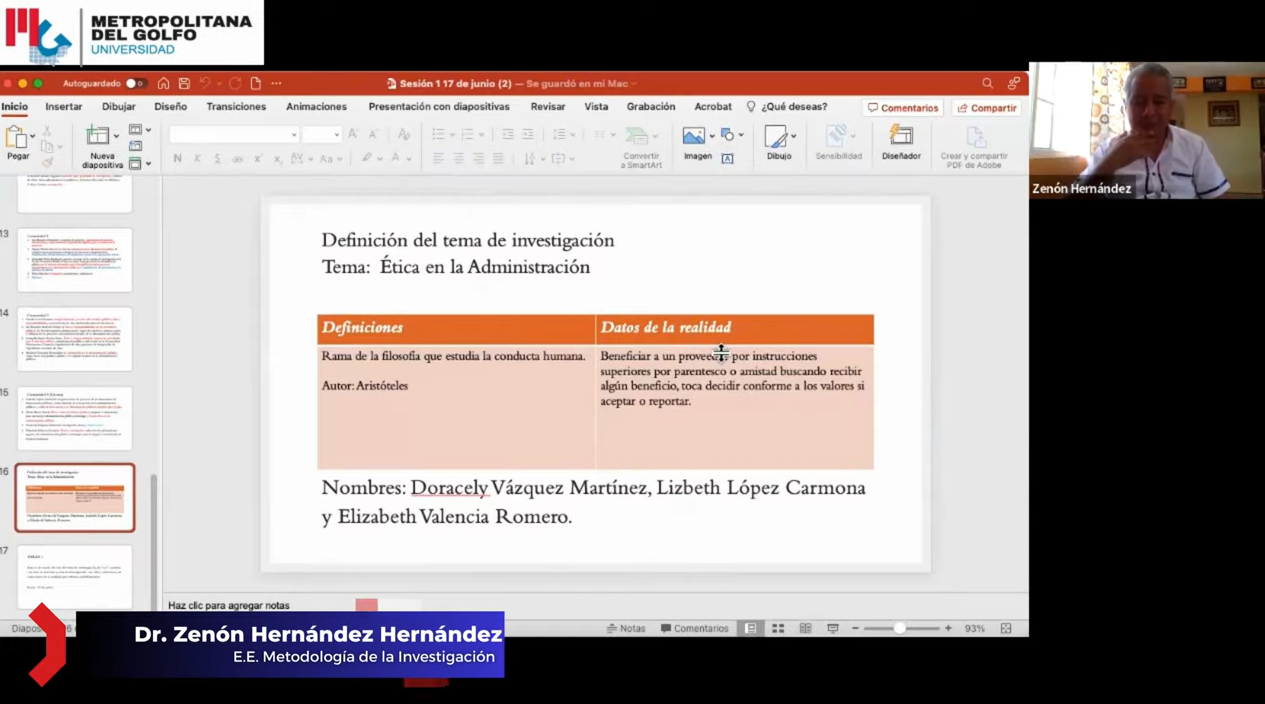Click the numbered list icon
This screenshot has width=1265, height=704.
(x=467, y=134)
